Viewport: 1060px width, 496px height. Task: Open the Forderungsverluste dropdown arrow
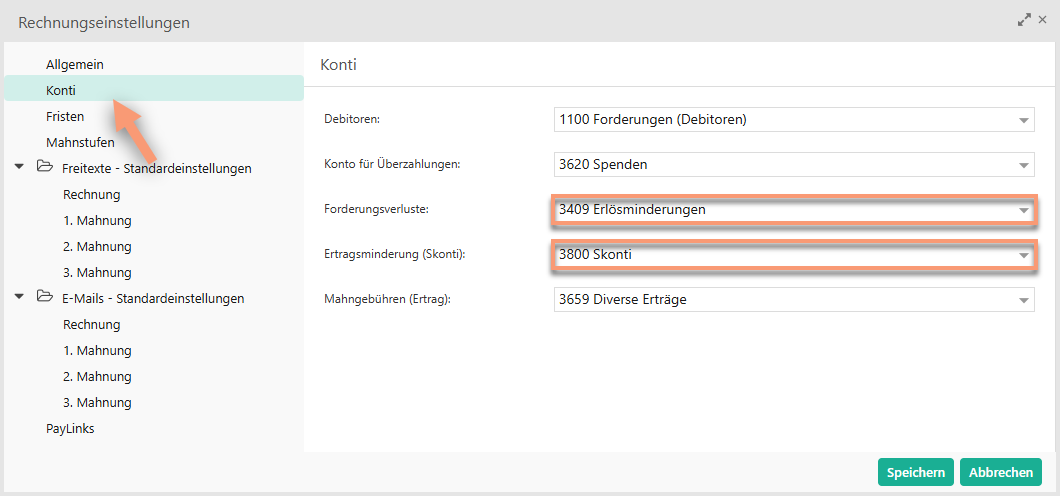(x=1023, y=210)
